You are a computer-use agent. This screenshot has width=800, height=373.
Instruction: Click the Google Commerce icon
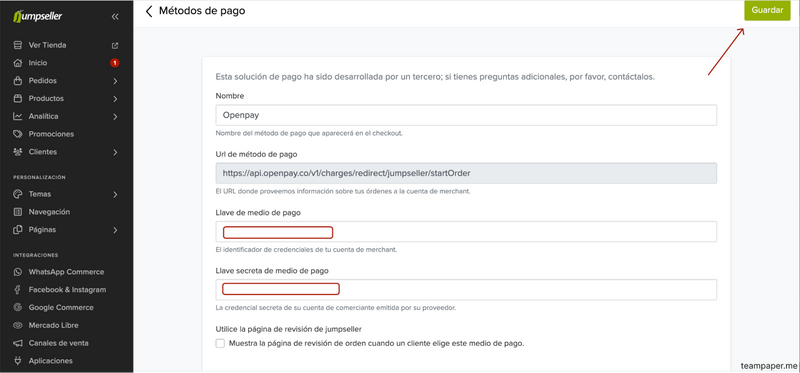[18, 308]
